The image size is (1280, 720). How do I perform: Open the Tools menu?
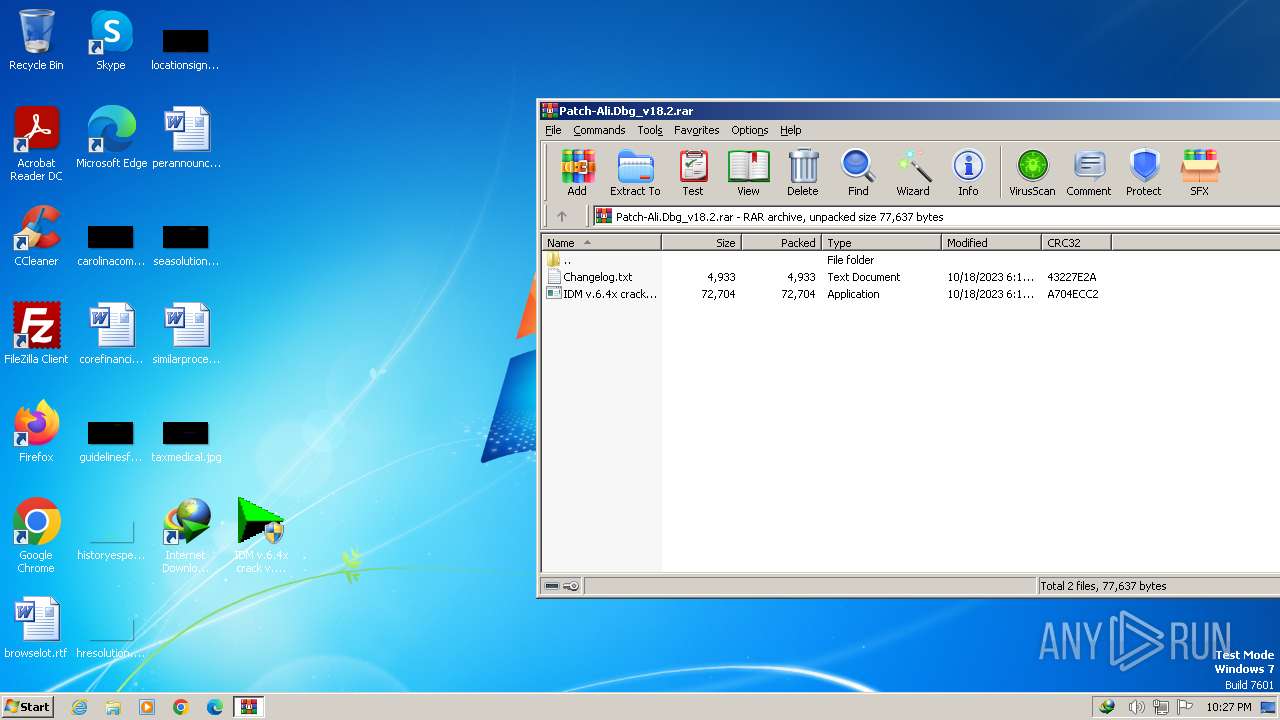point(650,130)
